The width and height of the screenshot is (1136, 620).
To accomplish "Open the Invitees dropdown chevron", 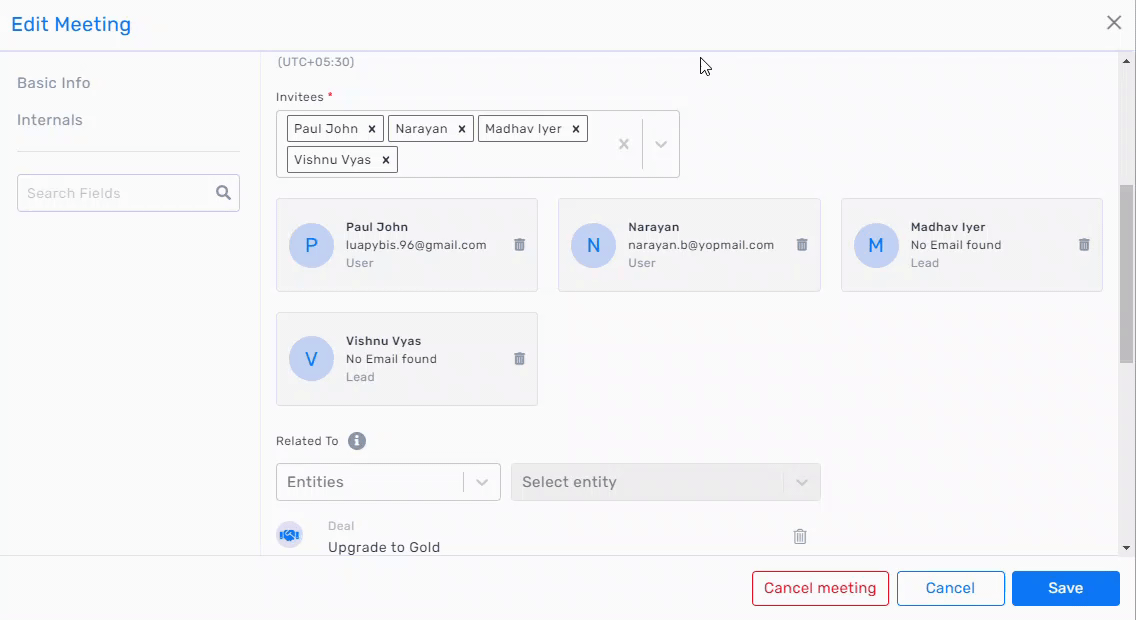I will (661, 144).
